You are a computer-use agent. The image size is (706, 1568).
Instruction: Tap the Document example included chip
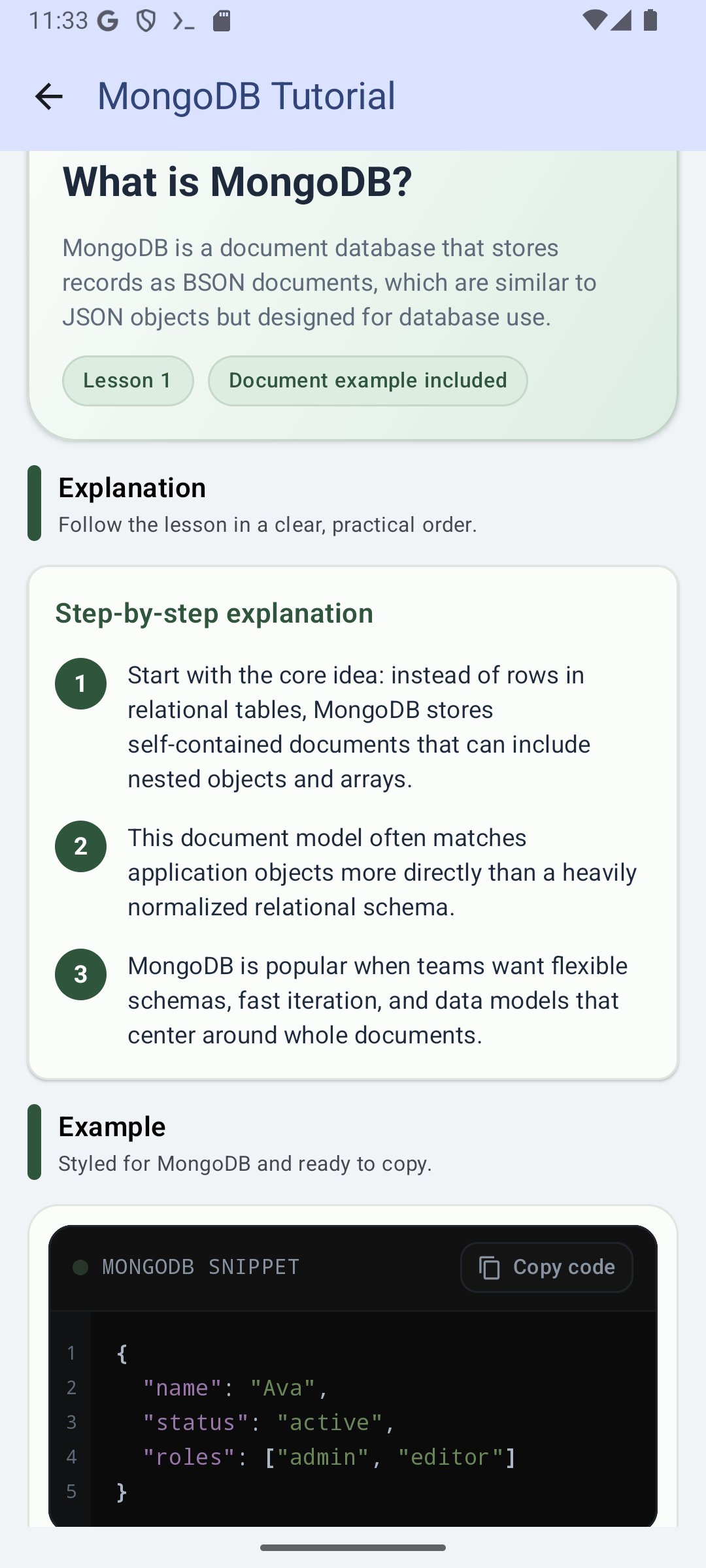point(368,380)
